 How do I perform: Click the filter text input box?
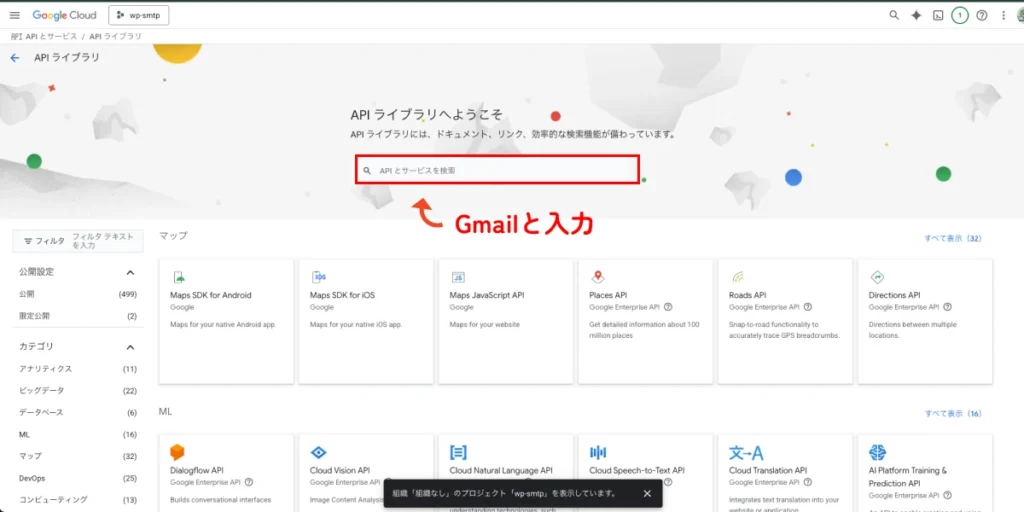106,241
